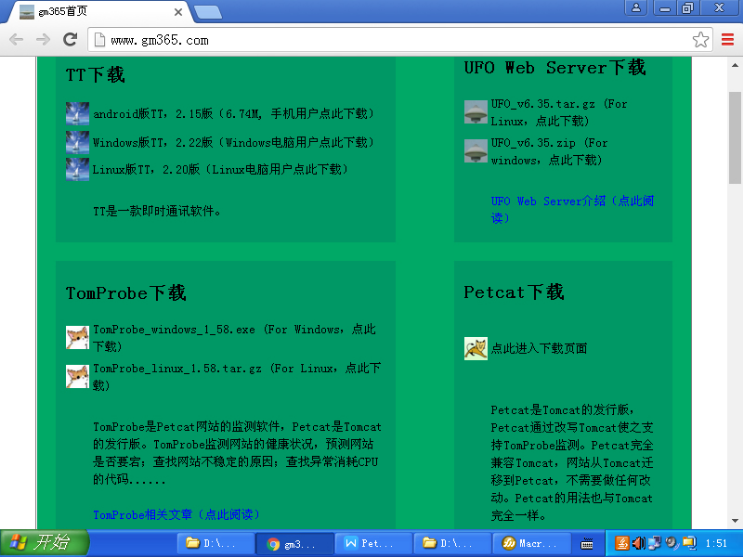Click the icon beside android版TT download
Image resolution: width=743 pixels, height=557 pixels.
(x=77, y=114)
